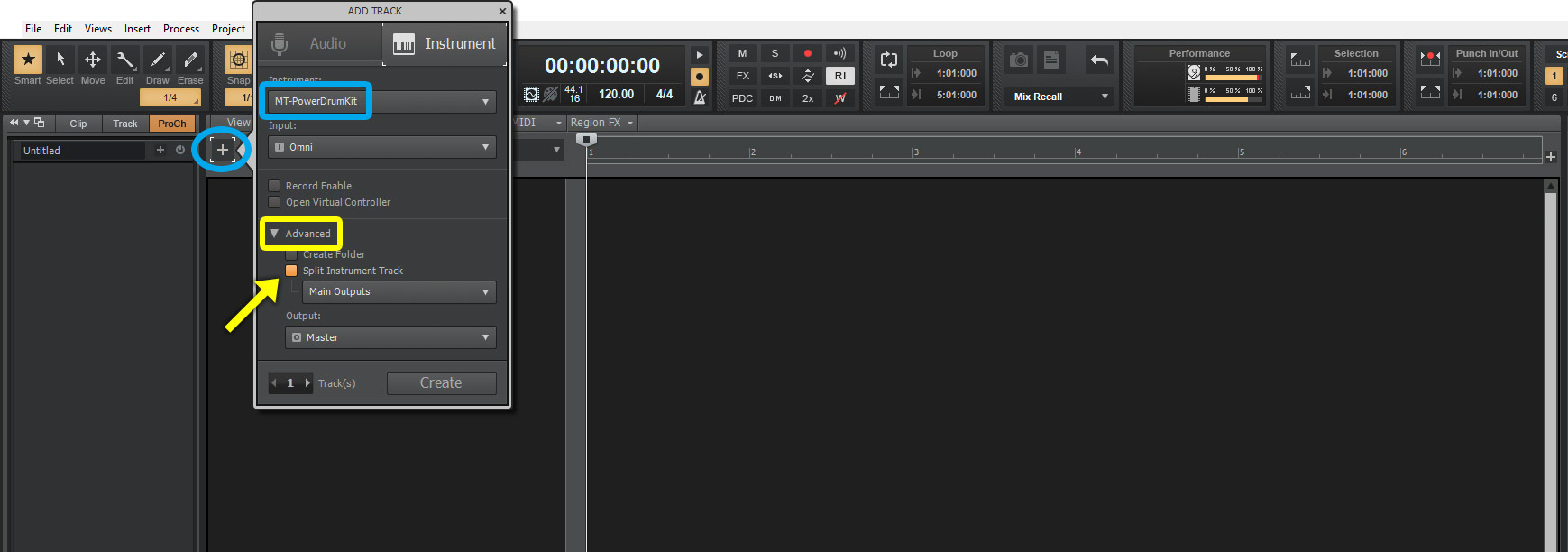
Task: Open the inspector display options arrow
Action: [27, 123]
